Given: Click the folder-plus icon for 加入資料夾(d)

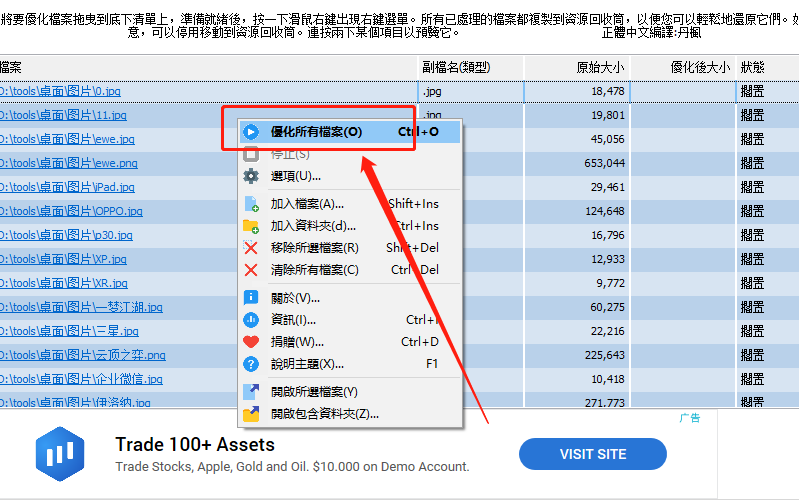Looking at the screenshot, I should pos(251,226).
